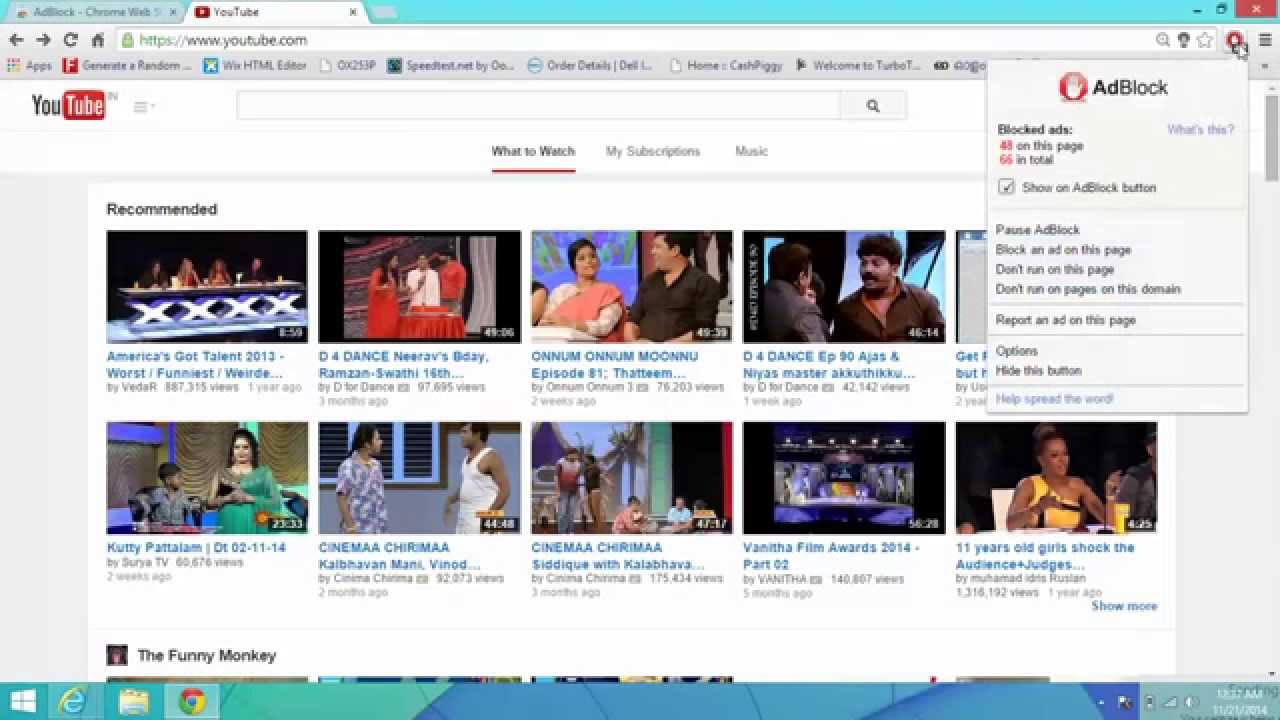Choose Report an ad on this page
1280x720 pixels.
pyautogui.click(x=1065, y=320)
